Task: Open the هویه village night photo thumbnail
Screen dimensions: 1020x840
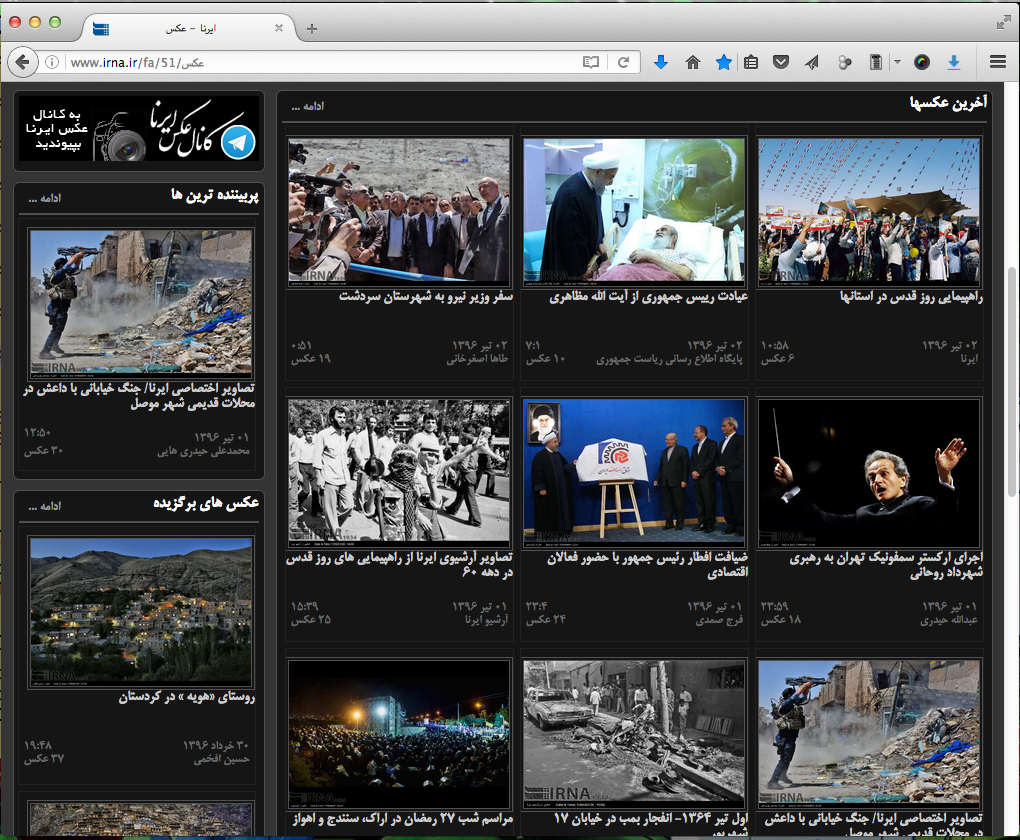Action: (141, 610)
